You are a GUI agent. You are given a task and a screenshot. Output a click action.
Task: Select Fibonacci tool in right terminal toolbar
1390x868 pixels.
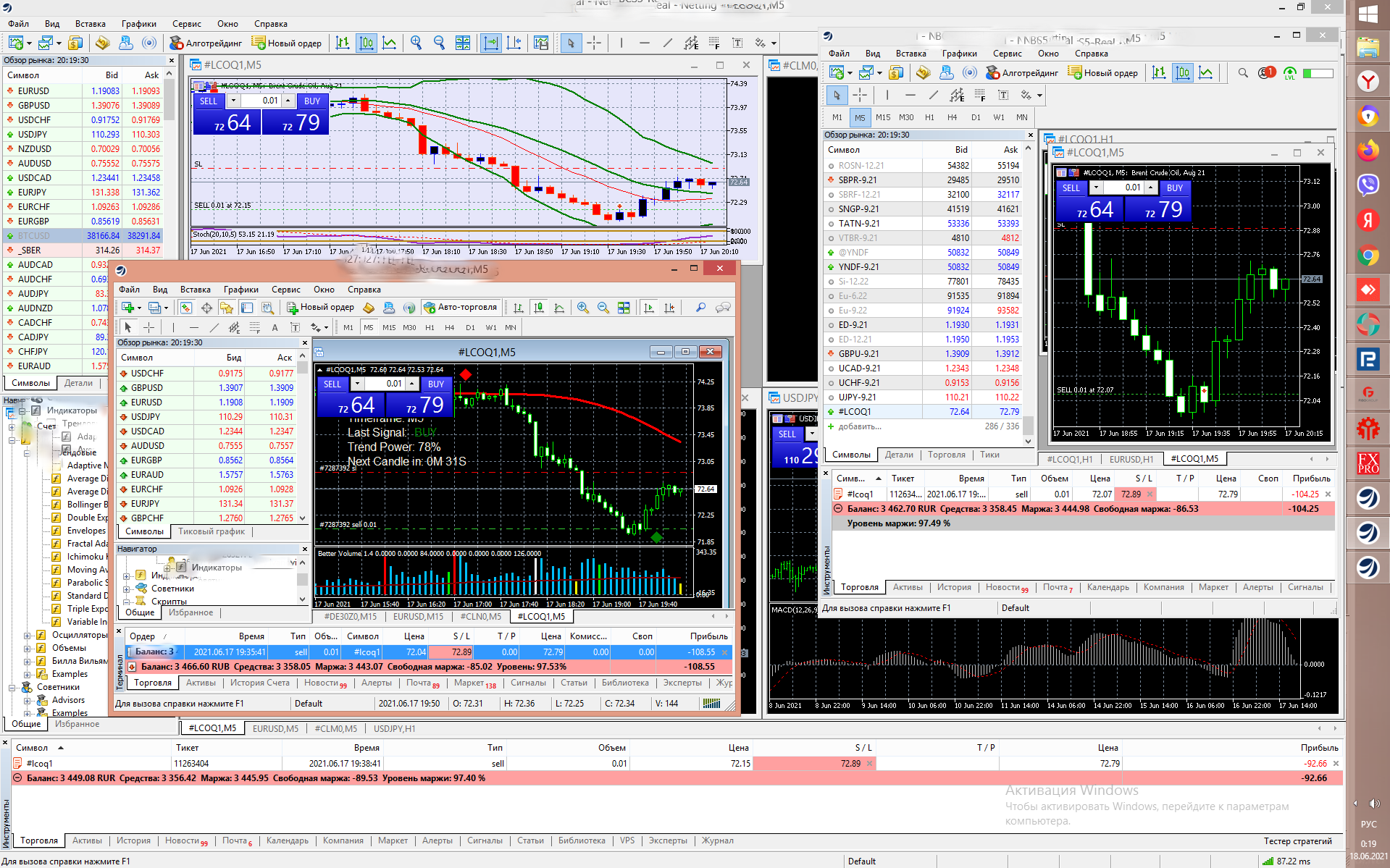click(x=980, y=95)
